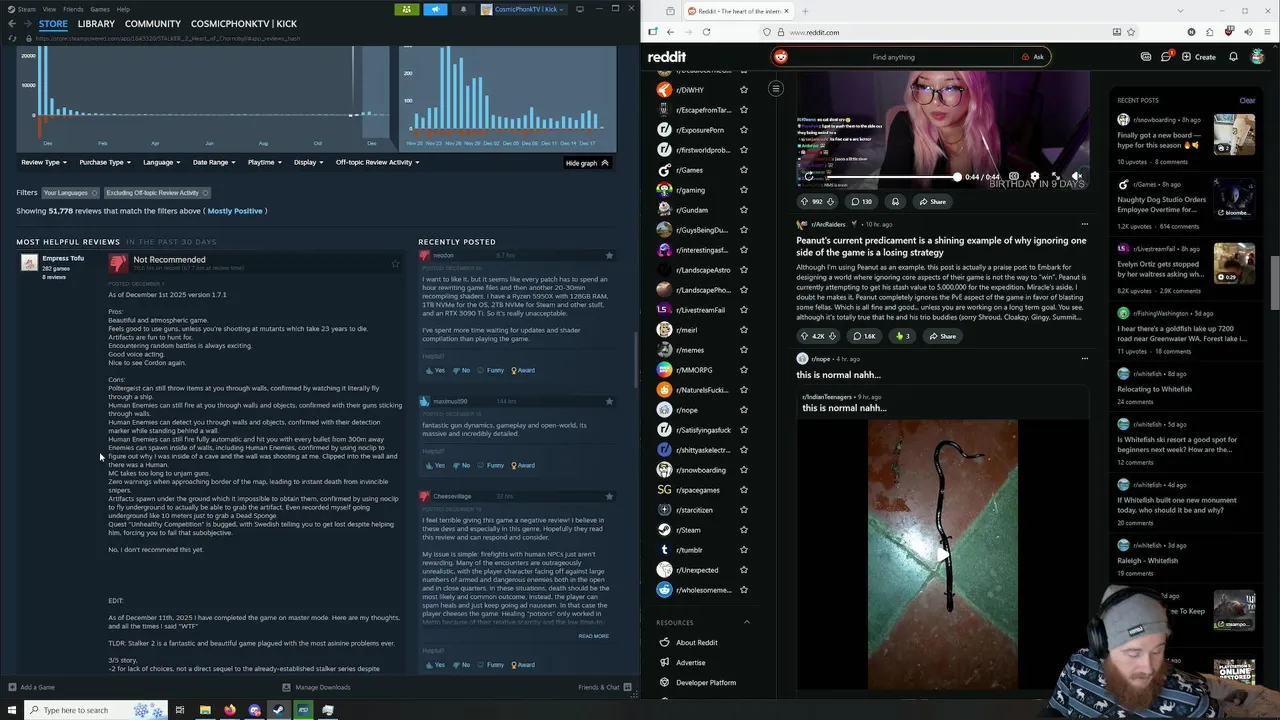Viewport: 1280px width, 720px height.
Task: Click the Ask button in Reddit search
Action: tap(1033, 57)
